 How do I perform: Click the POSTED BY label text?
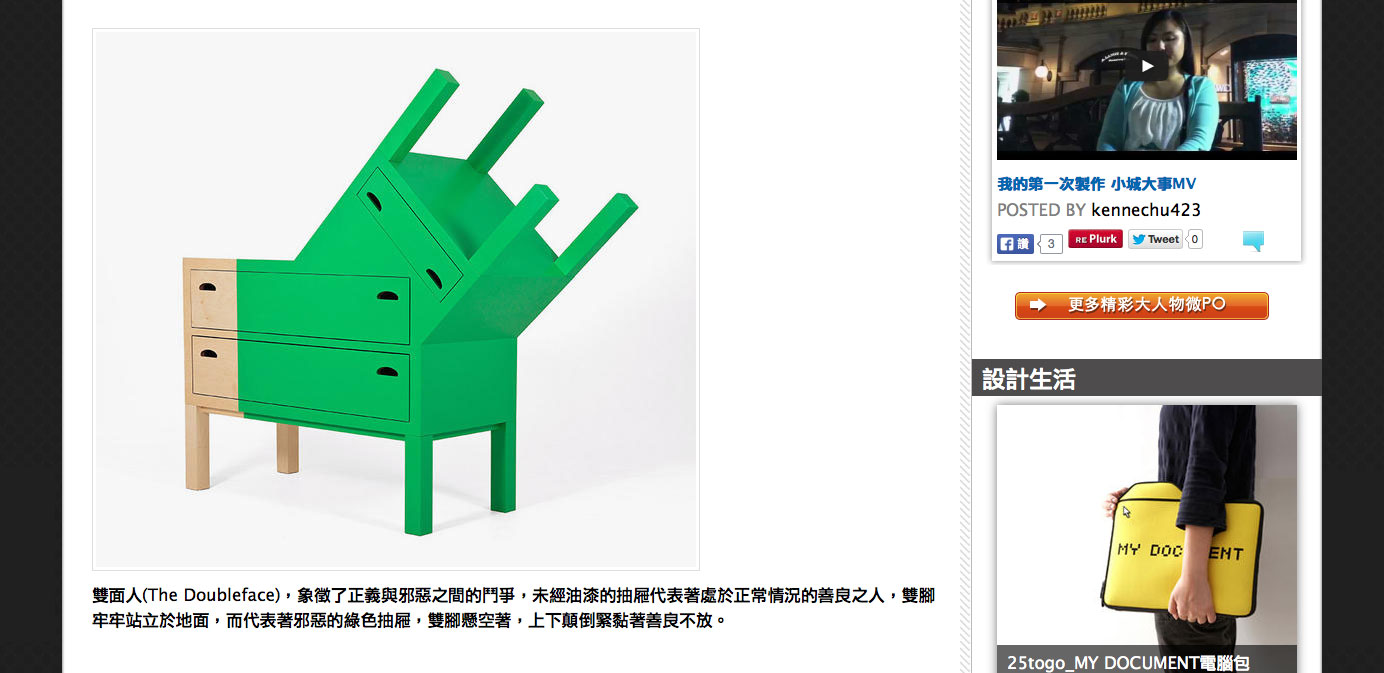pos(1041,210)
